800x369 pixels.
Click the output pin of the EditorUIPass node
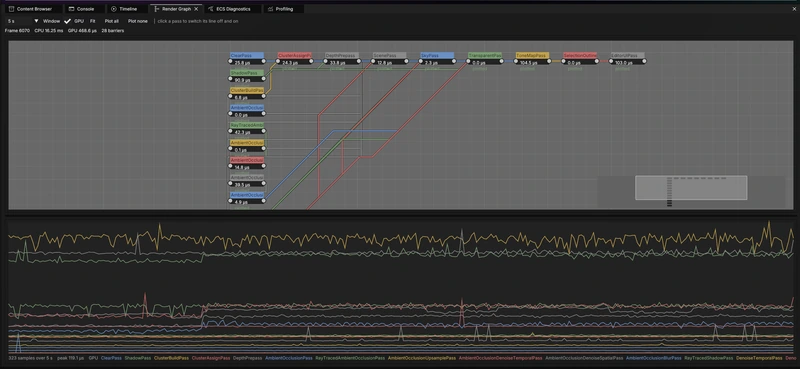[644, 61]
